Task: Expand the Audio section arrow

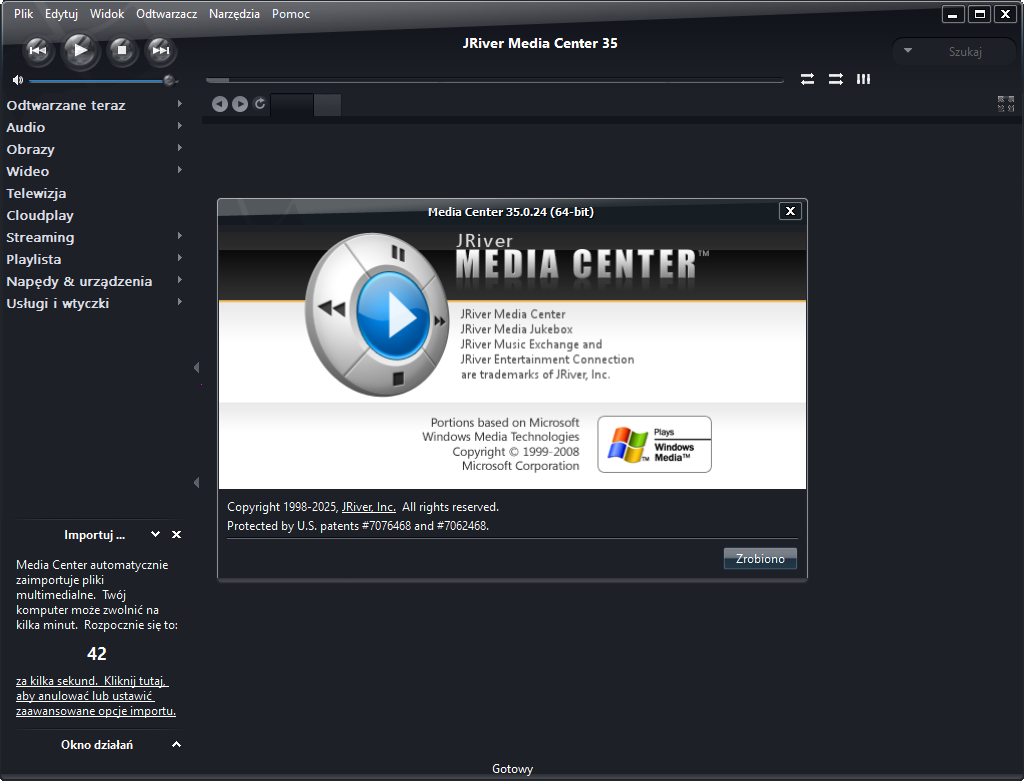Action: [180, 126]
